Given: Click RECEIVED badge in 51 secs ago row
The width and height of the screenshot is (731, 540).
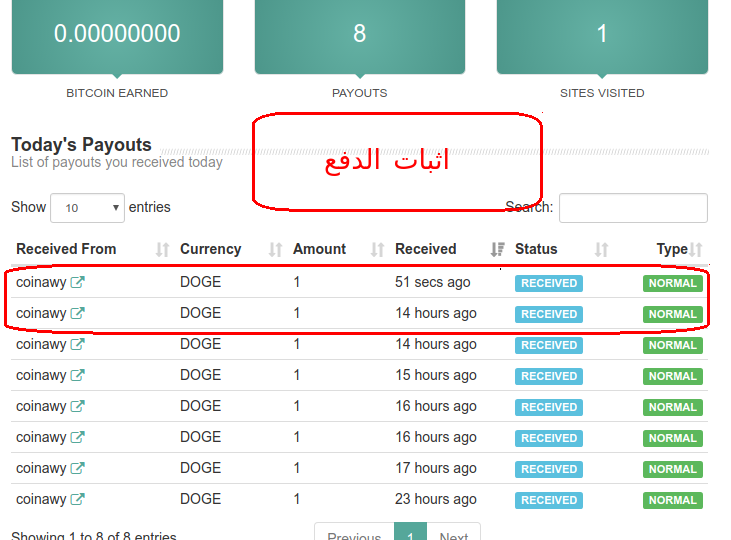Looking at the screenshot, I should tap(549, 283).
